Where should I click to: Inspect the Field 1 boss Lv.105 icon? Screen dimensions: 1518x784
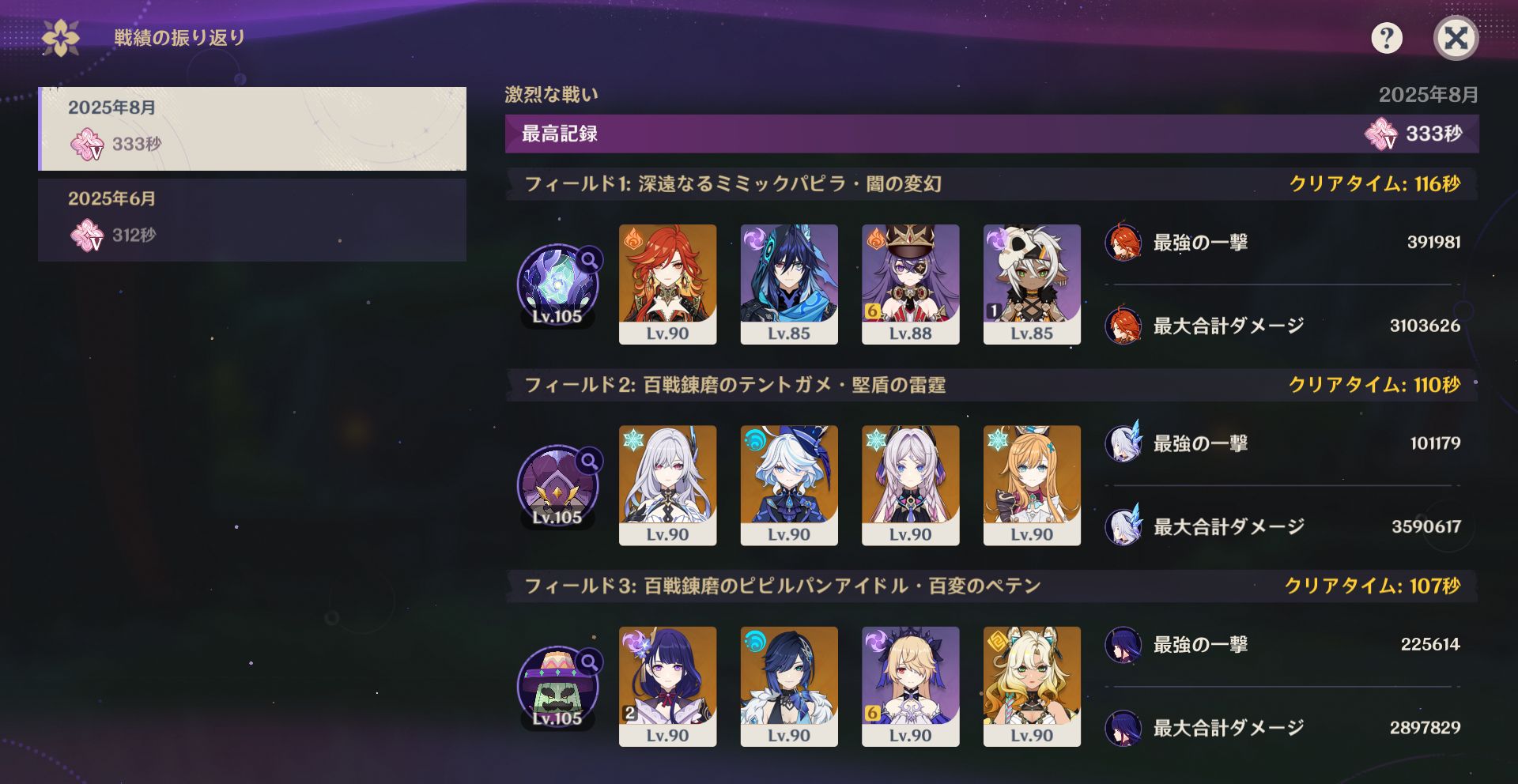(558, 285)
